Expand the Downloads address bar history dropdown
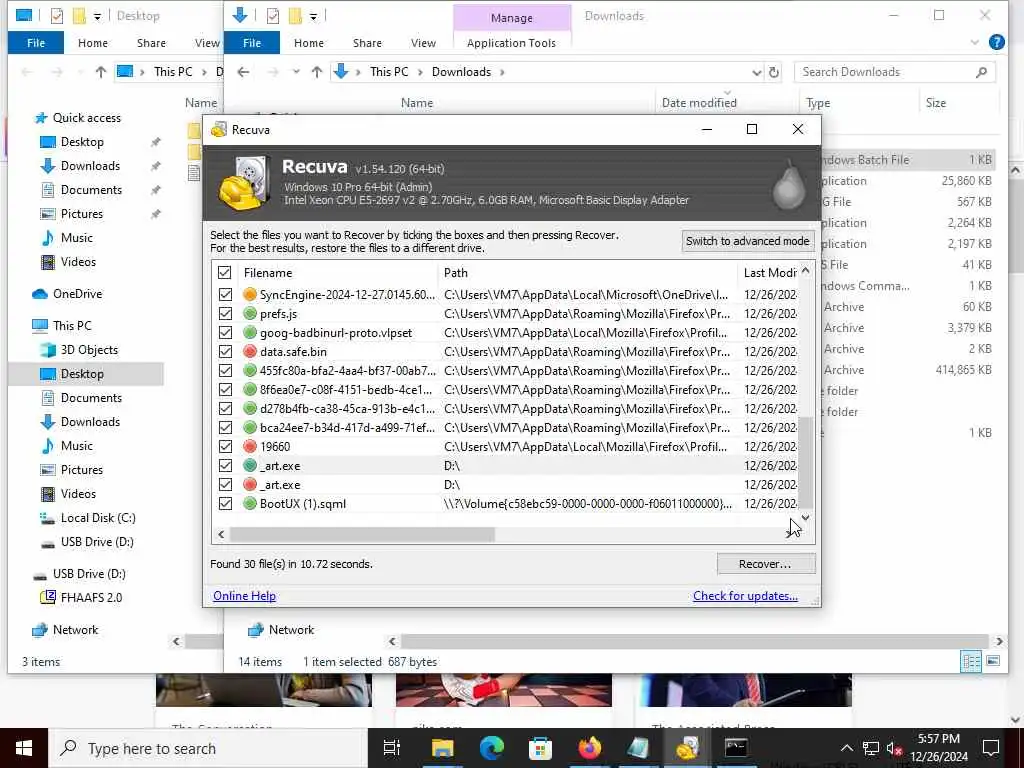This screenshot has height=768, width=1024. (x=756, y=72)
